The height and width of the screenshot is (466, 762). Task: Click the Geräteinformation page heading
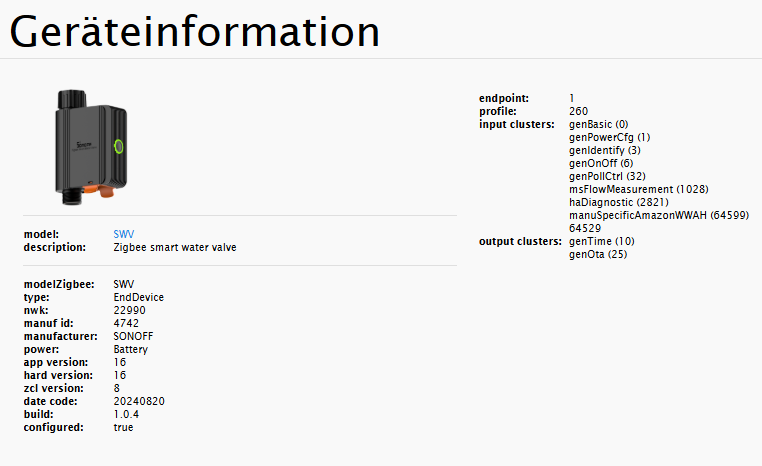(x=195, y=32)
